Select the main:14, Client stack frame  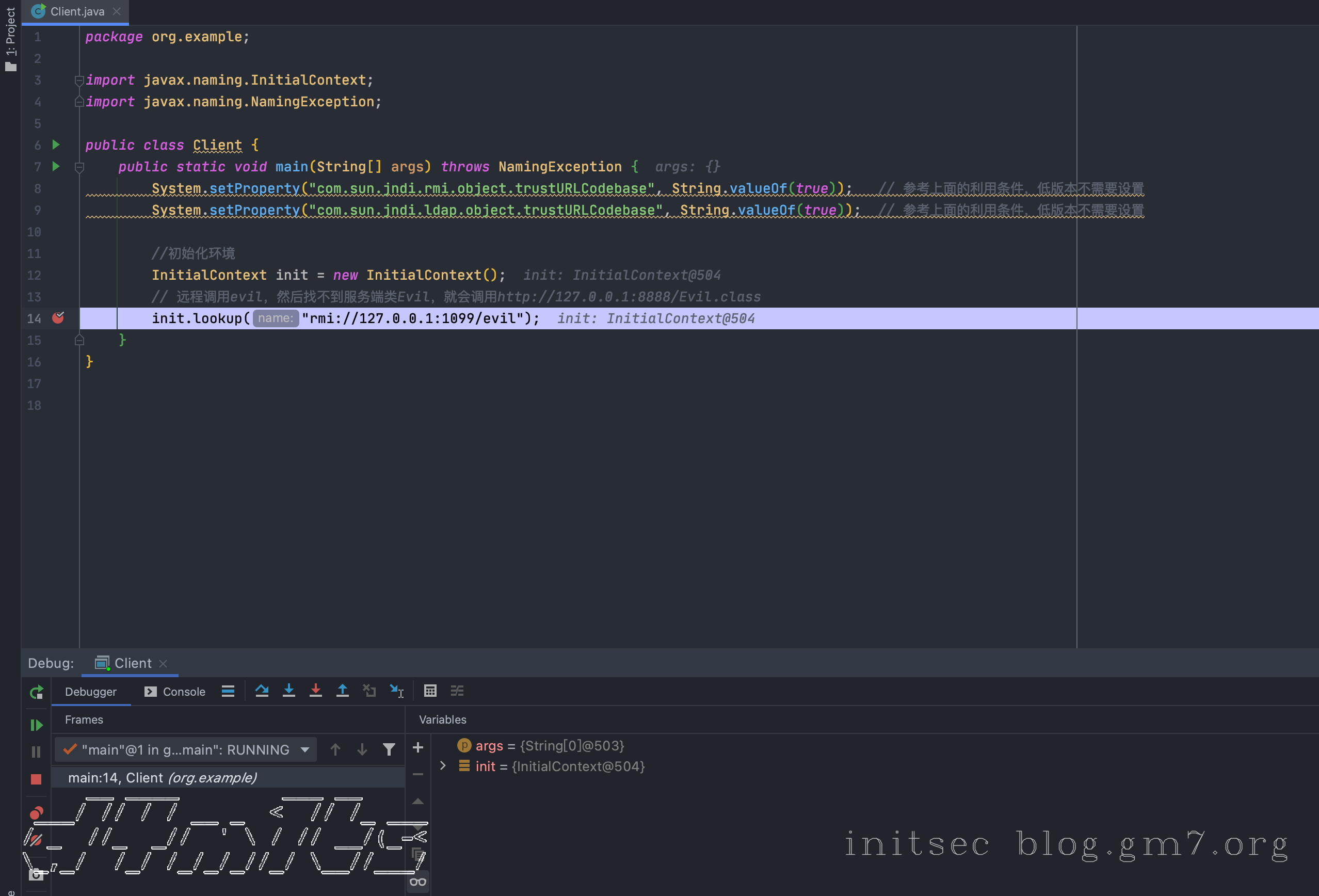coord(163,777)
